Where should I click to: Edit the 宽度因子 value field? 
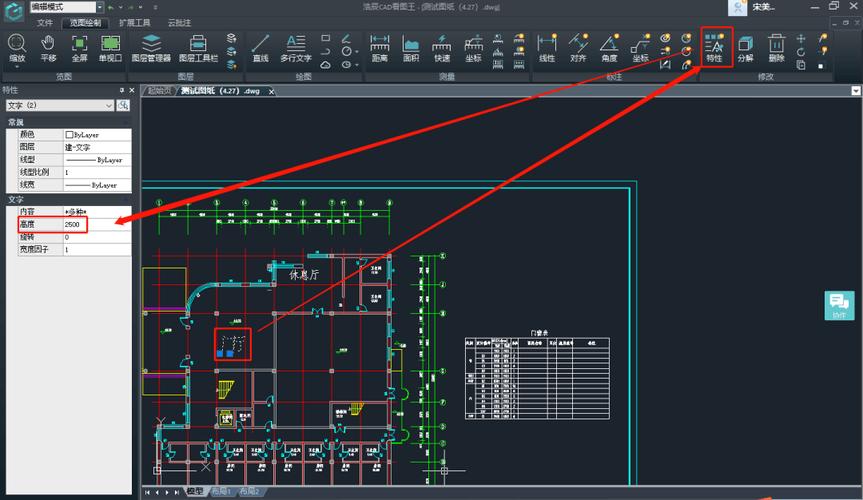(97, 249)
